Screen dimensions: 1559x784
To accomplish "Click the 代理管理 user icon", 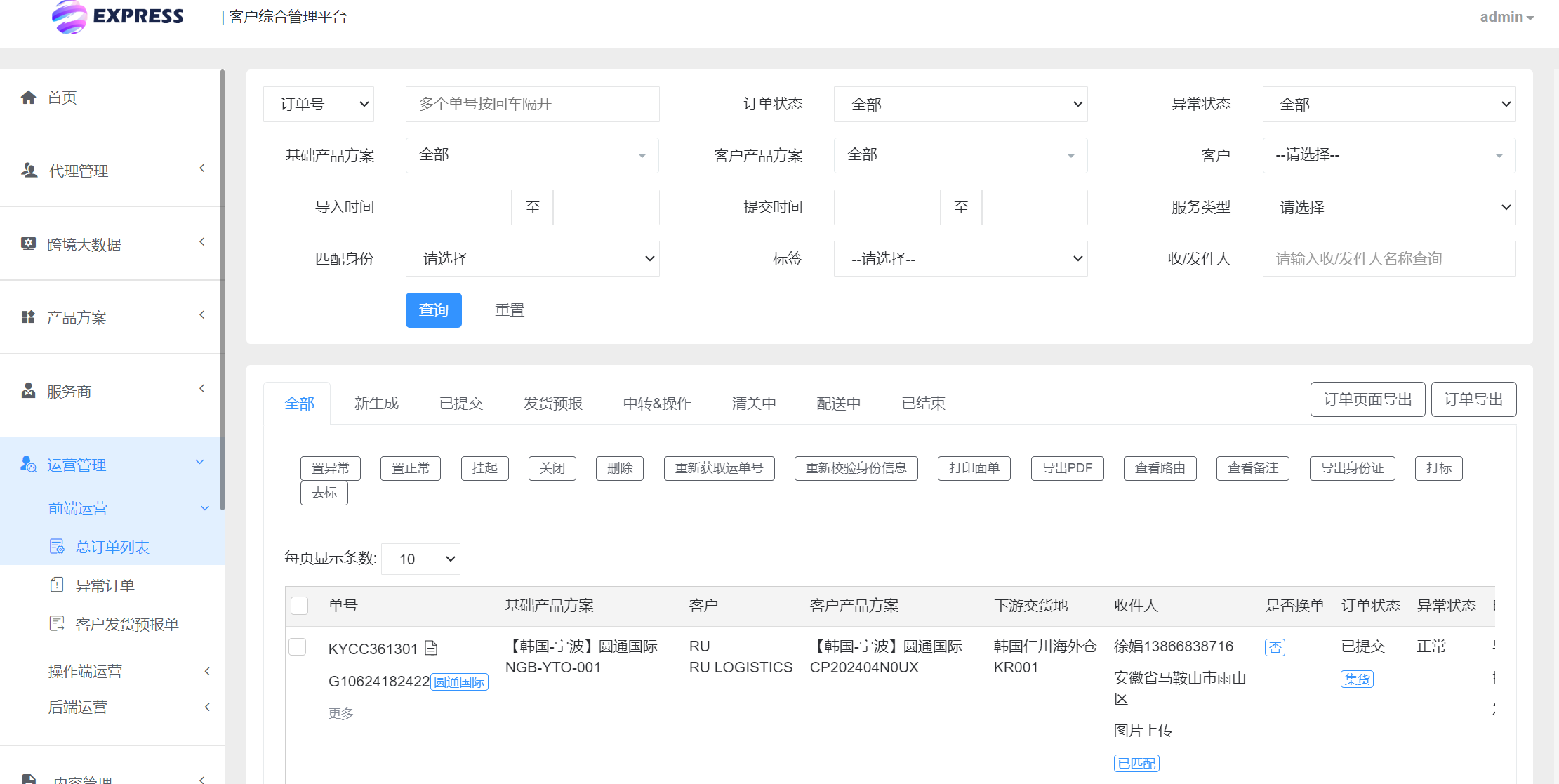I will 29,171.
